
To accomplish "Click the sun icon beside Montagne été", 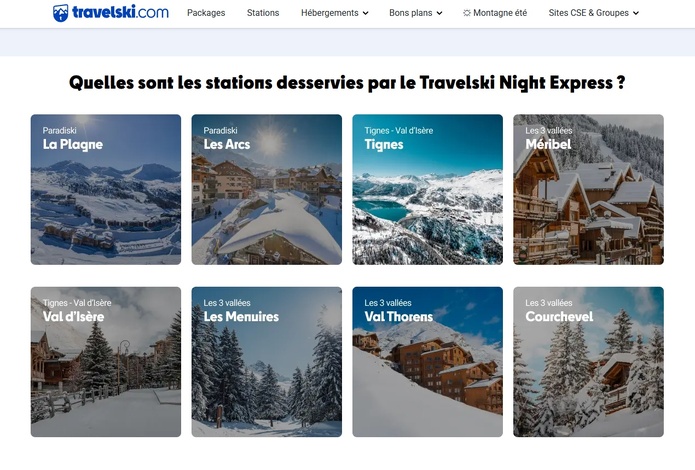I will (x=467, y=13).
